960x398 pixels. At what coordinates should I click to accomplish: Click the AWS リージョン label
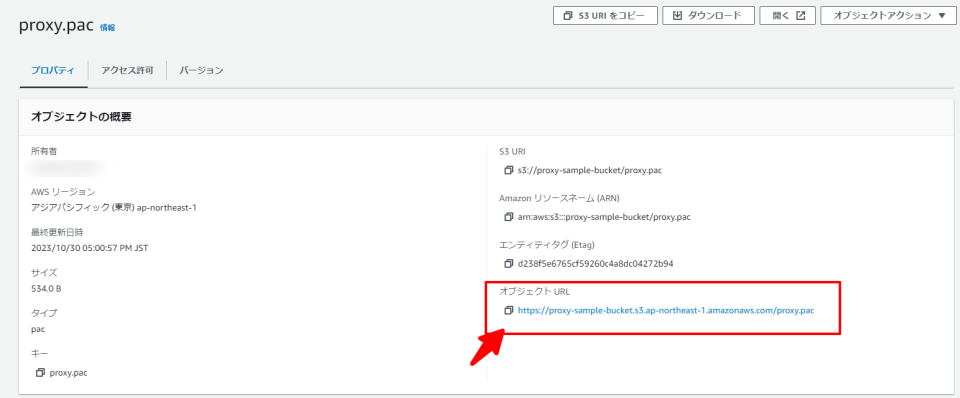63,192
